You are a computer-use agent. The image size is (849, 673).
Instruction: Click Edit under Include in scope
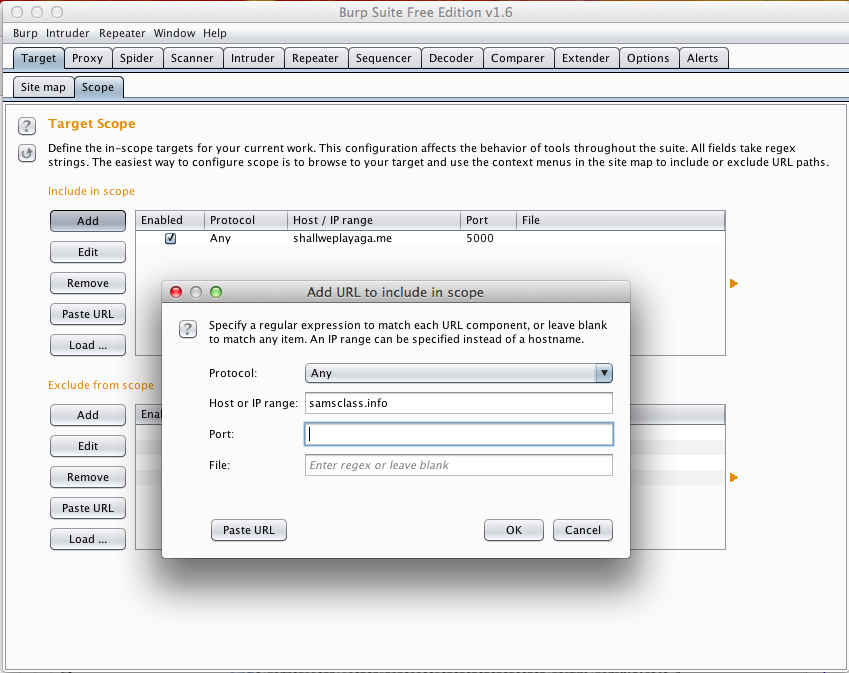point(88,252)
